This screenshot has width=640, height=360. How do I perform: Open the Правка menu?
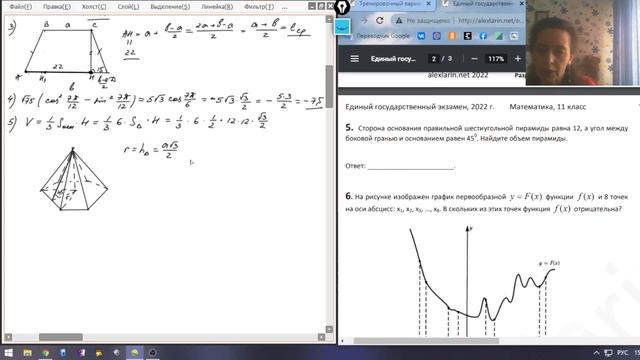[x=56, y=7]
